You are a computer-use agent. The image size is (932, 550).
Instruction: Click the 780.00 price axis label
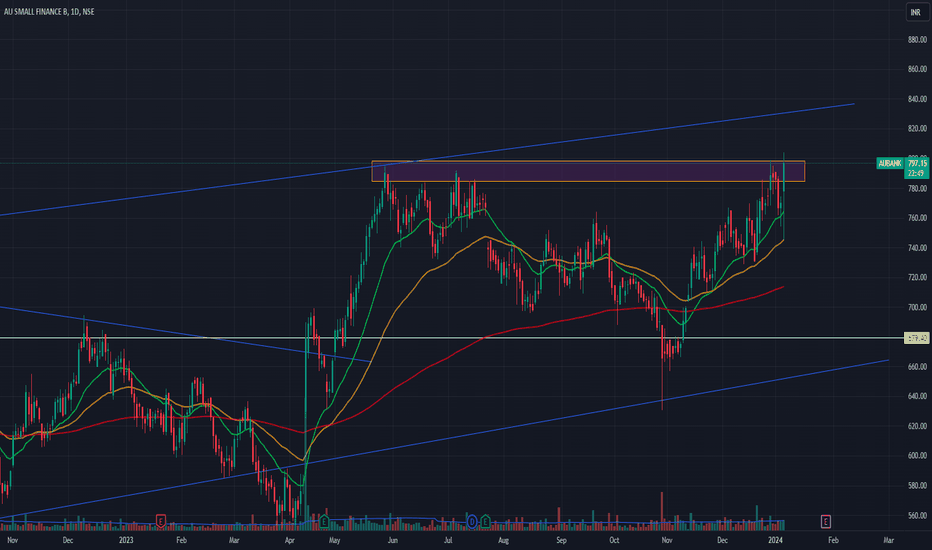coord(917,188)
